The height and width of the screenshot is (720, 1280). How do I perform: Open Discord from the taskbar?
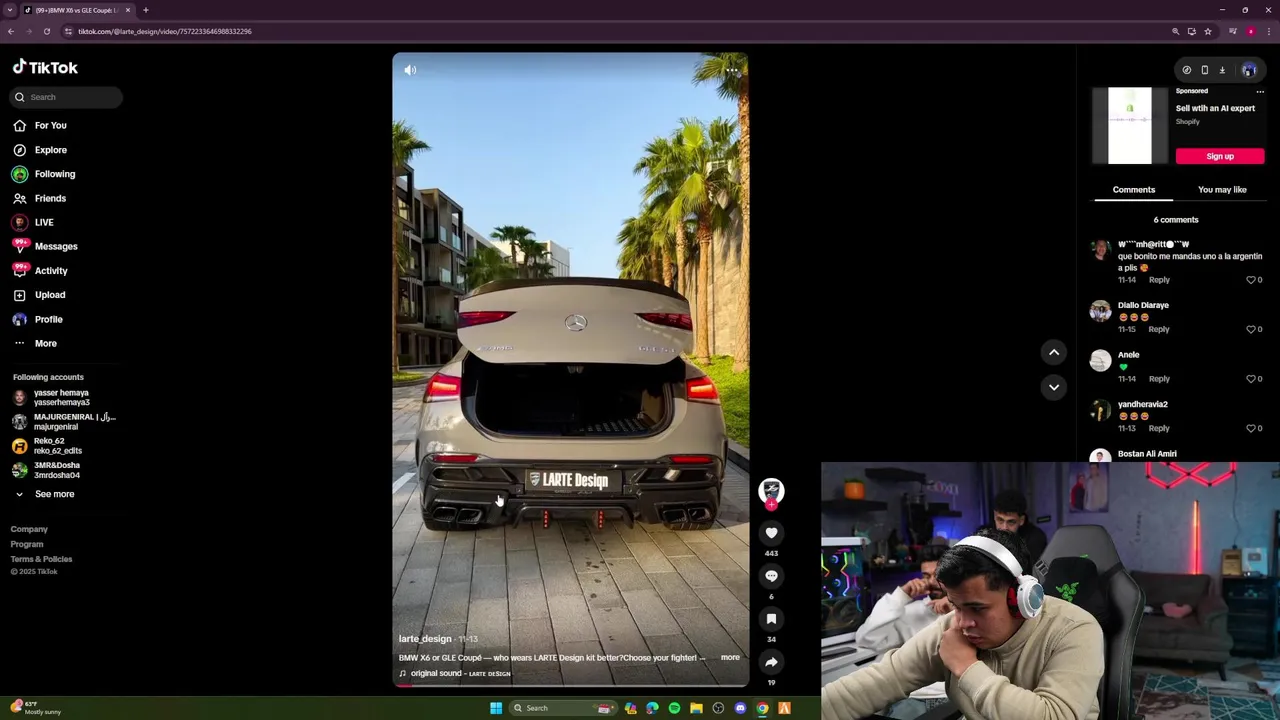(x=740, y=708)
